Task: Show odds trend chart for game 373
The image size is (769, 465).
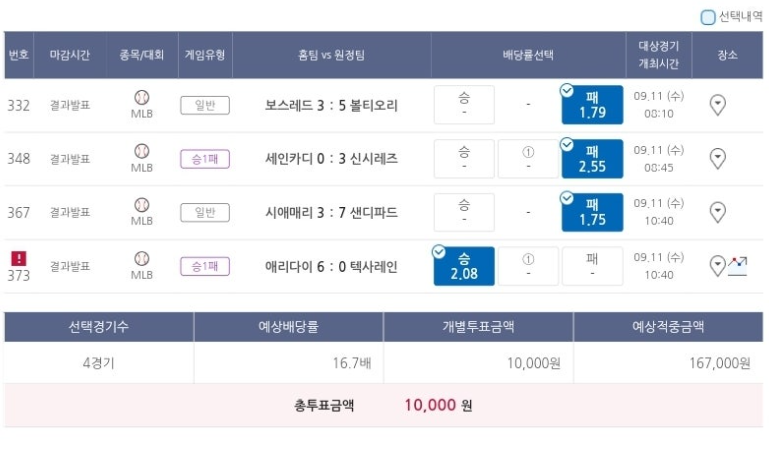Action: 737,266
